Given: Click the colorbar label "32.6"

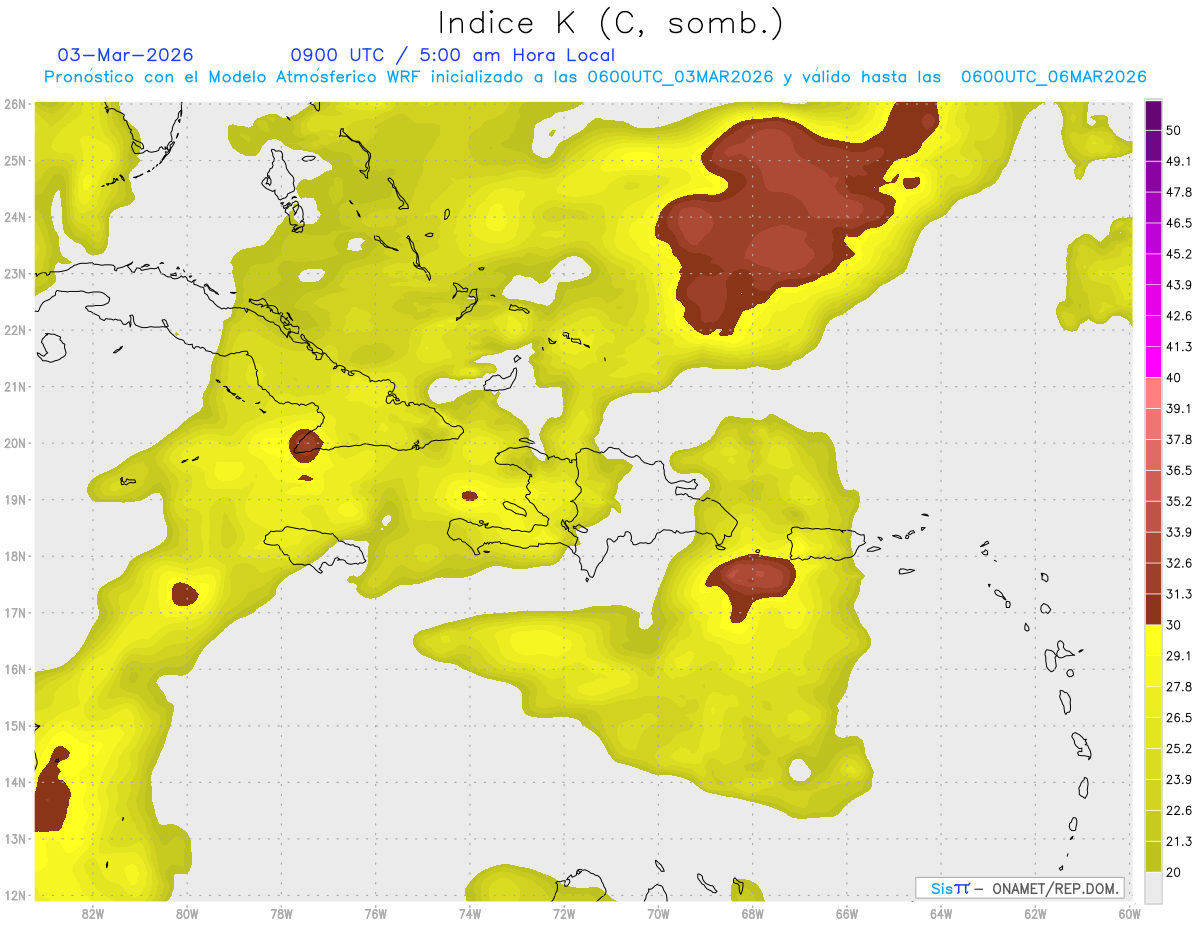Looking at the screenshot, I should [x=1179, y=563].
